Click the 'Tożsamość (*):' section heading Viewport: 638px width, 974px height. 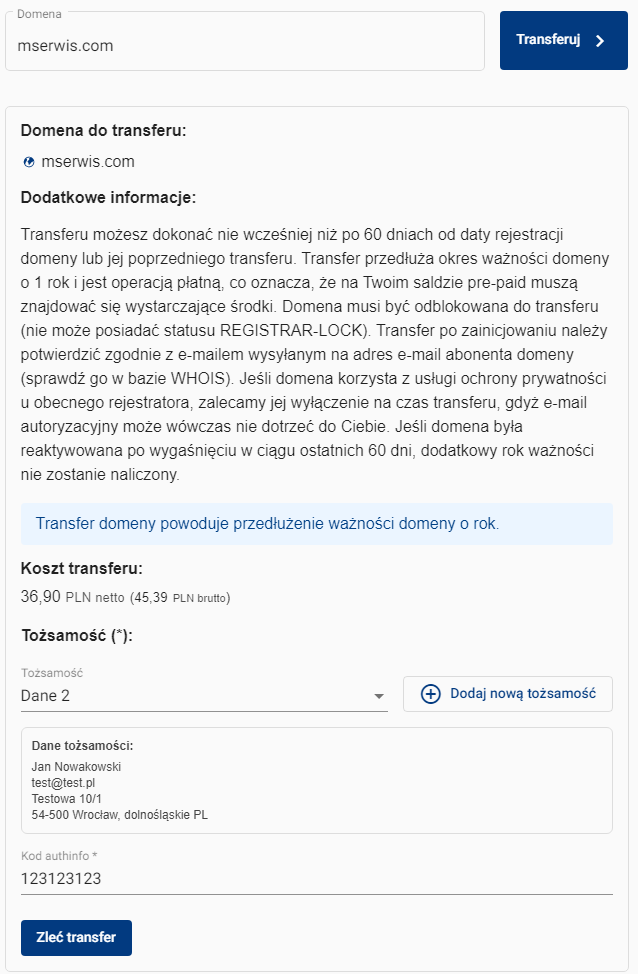pyautogui.click(x=77, y=635)
